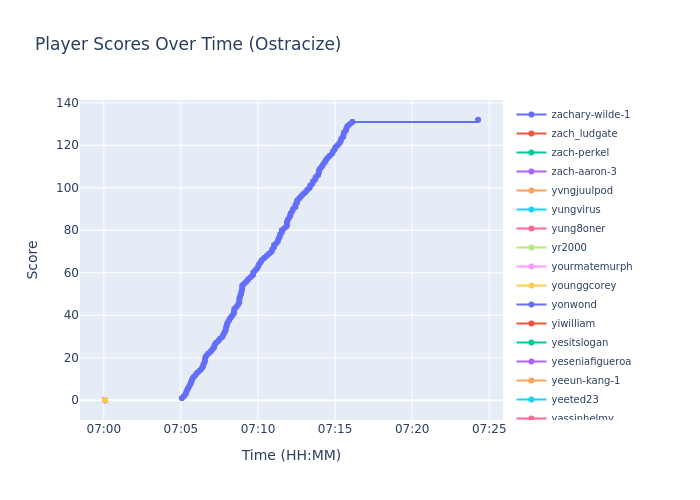Click the chart title Player Scores Over Time
This screenshot has height=500, width=700.
[x=188, y=45]
